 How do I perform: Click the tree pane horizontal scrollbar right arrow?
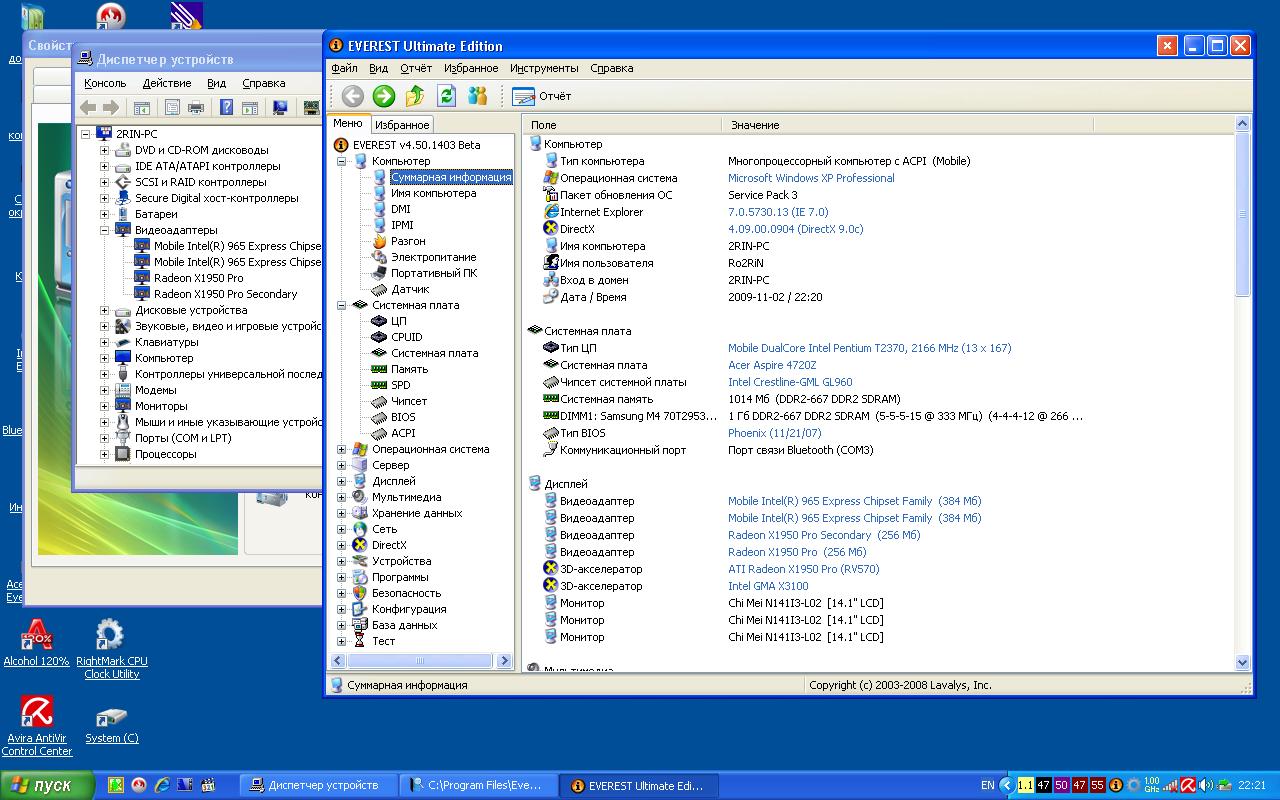pyautogui.click(x=505, y=661)
